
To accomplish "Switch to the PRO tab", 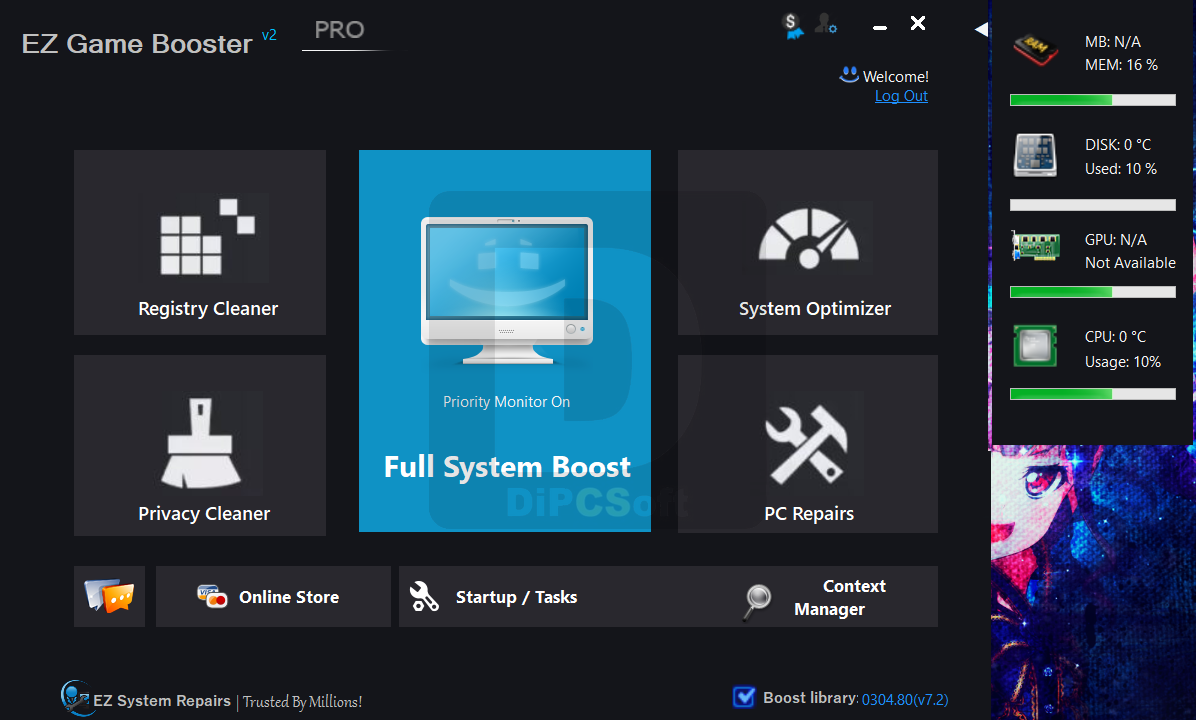I will click(x=339, y=31).
